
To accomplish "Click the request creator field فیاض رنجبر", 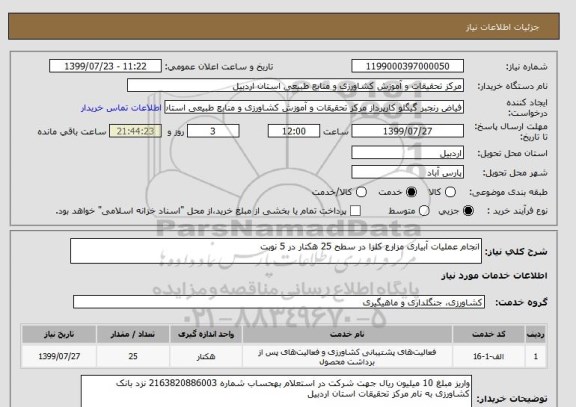I will pyautogui.click(x=314, y=108).
